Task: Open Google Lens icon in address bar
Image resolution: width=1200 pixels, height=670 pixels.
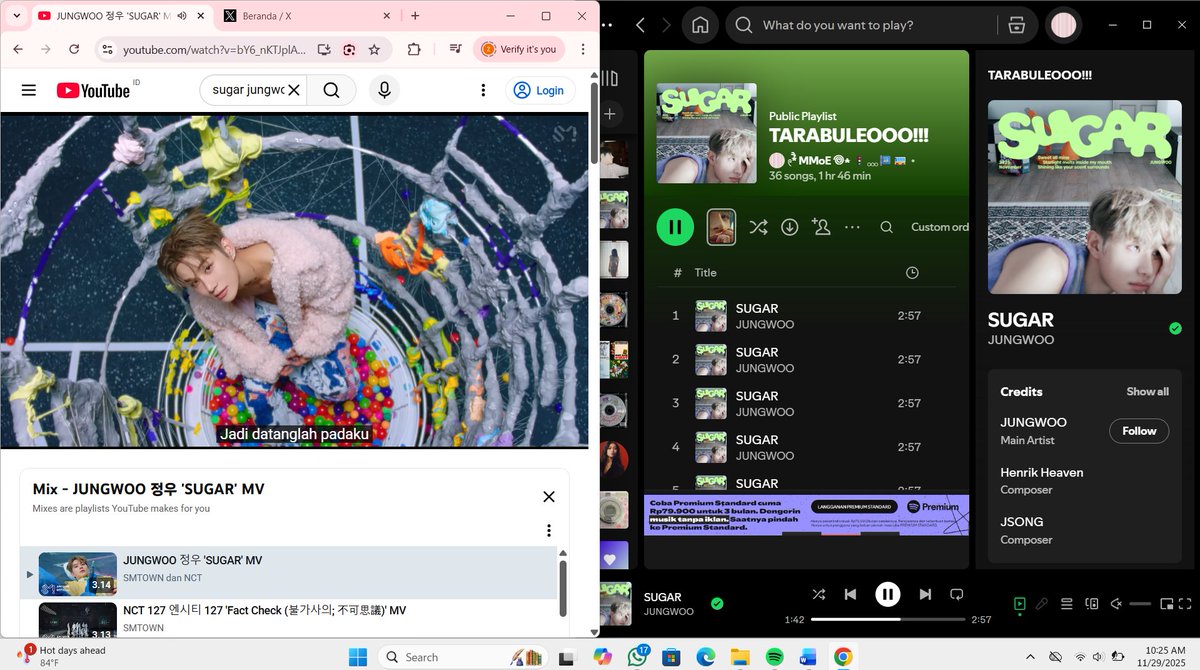Action: (349, 49)
